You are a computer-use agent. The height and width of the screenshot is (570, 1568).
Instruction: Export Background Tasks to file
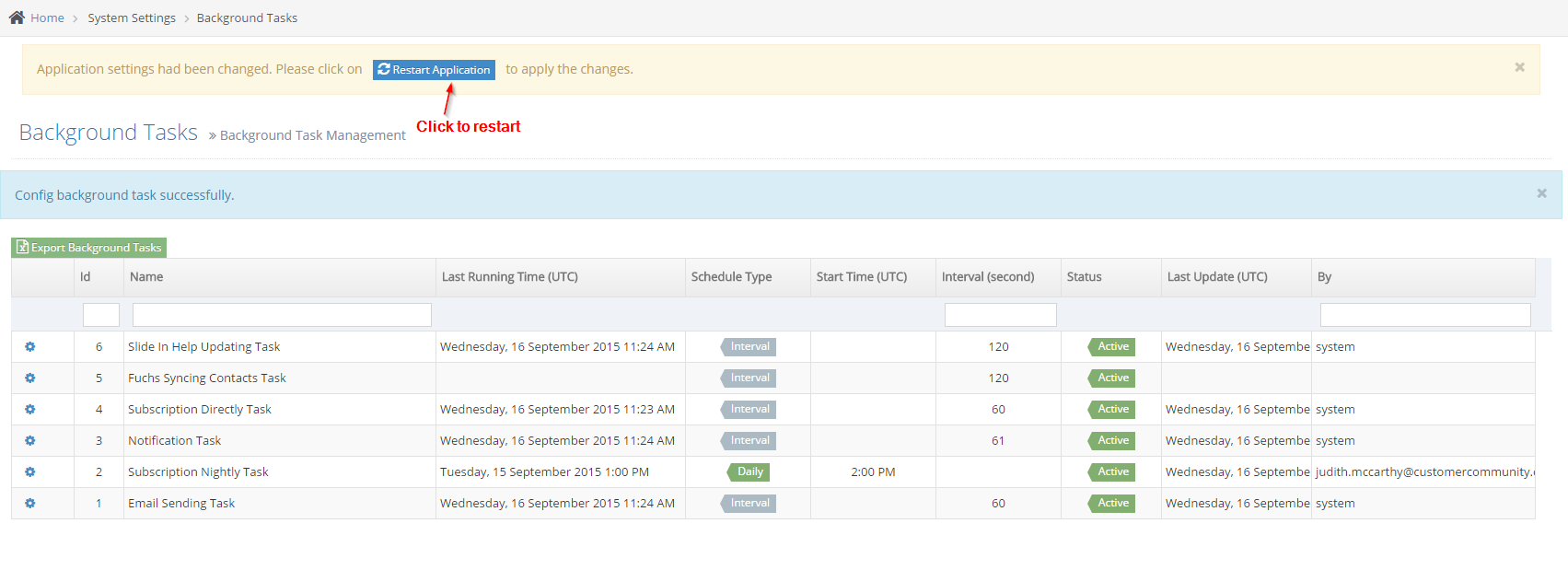coord(89,248)
